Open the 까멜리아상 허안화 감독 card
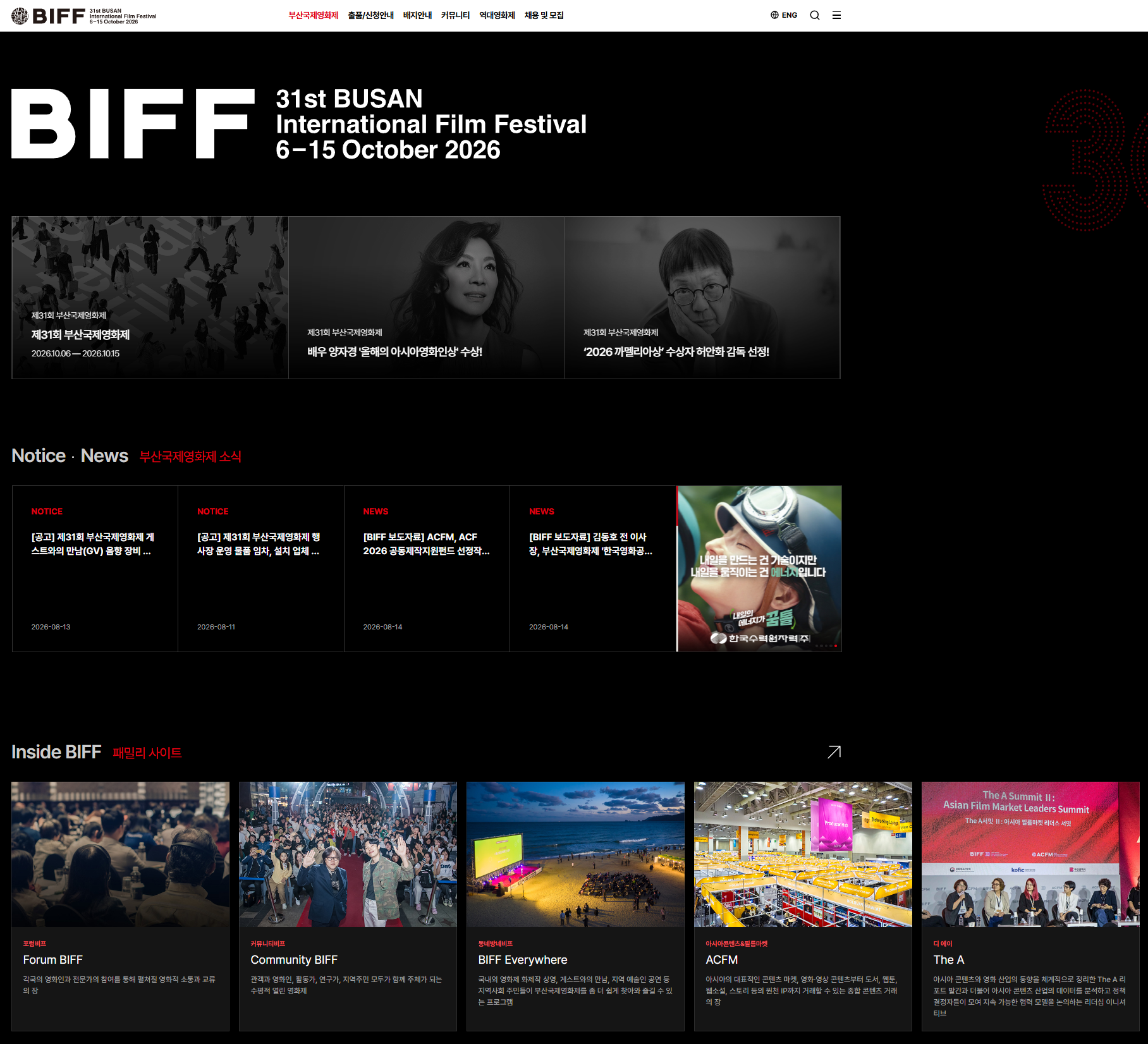1148x1044 pixels. [x=702, y=298]
